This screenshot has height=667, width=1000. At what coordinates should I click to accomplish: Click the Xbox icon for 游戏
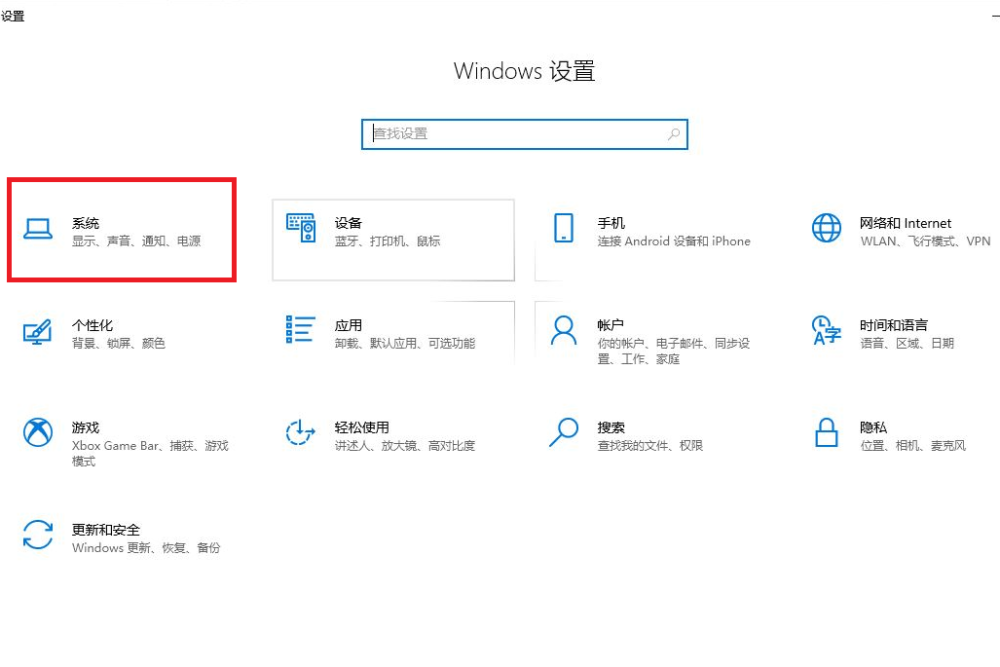[38, 432]
